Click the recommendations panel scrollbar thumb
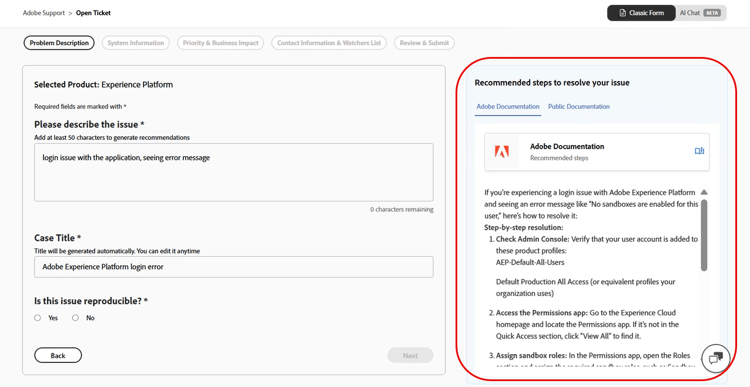Image resolution: width=750 pixels, height=387 pixels. point(704,235)
